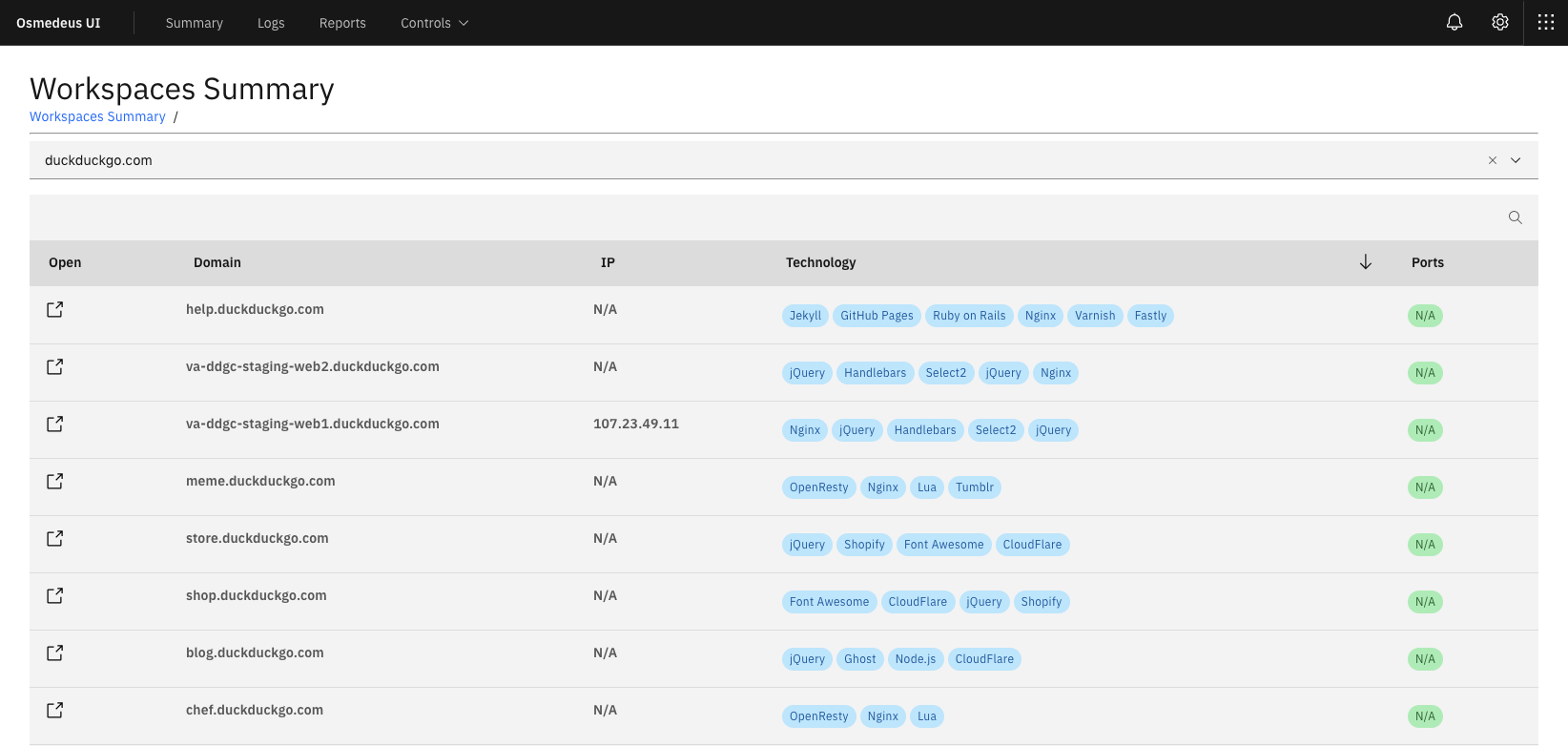Open va-ddgc-staging-web2 row link icon
Image resolution: width=1568 pixels, height=746 pixels.
tap(55, 366)
